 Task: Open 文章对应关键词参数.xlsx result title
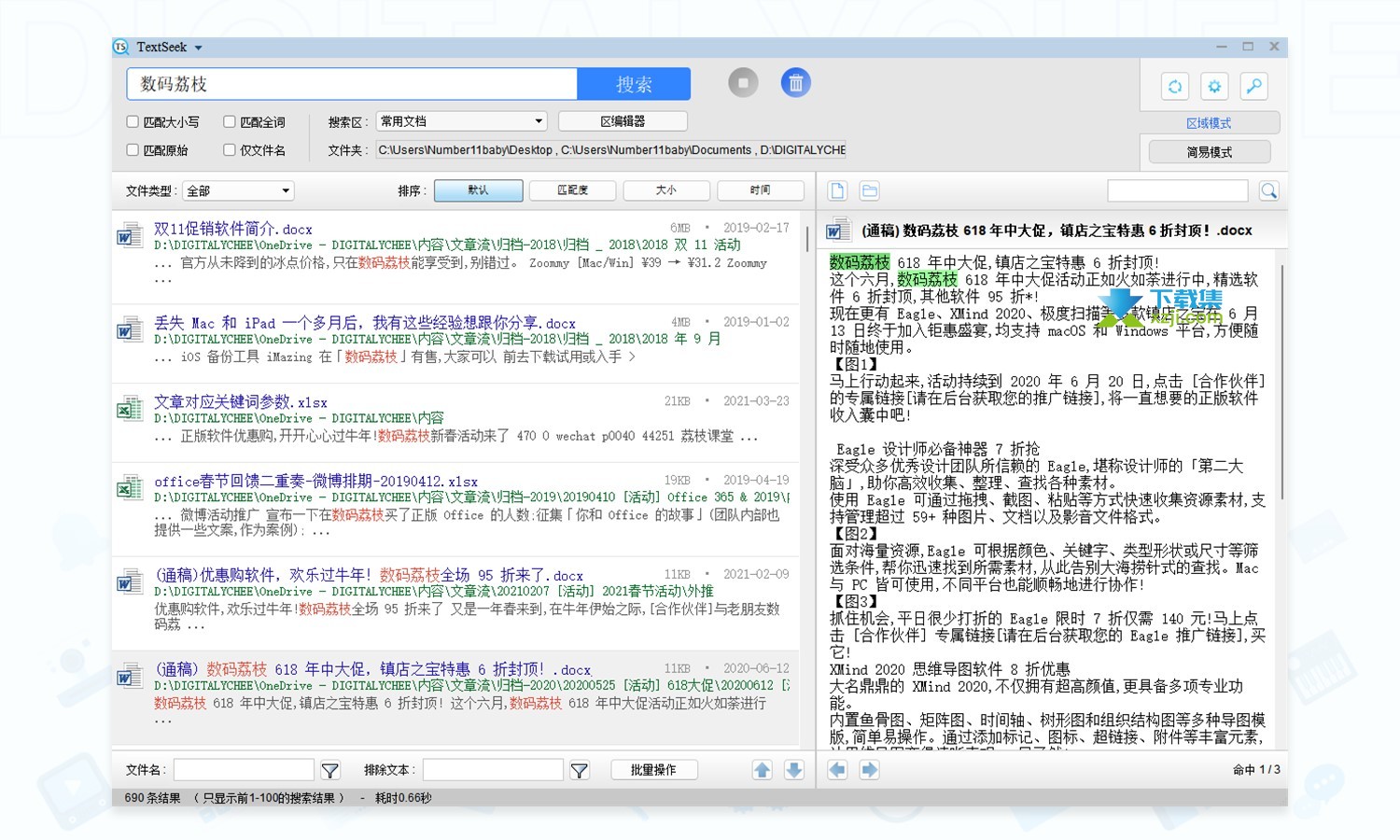241,402
